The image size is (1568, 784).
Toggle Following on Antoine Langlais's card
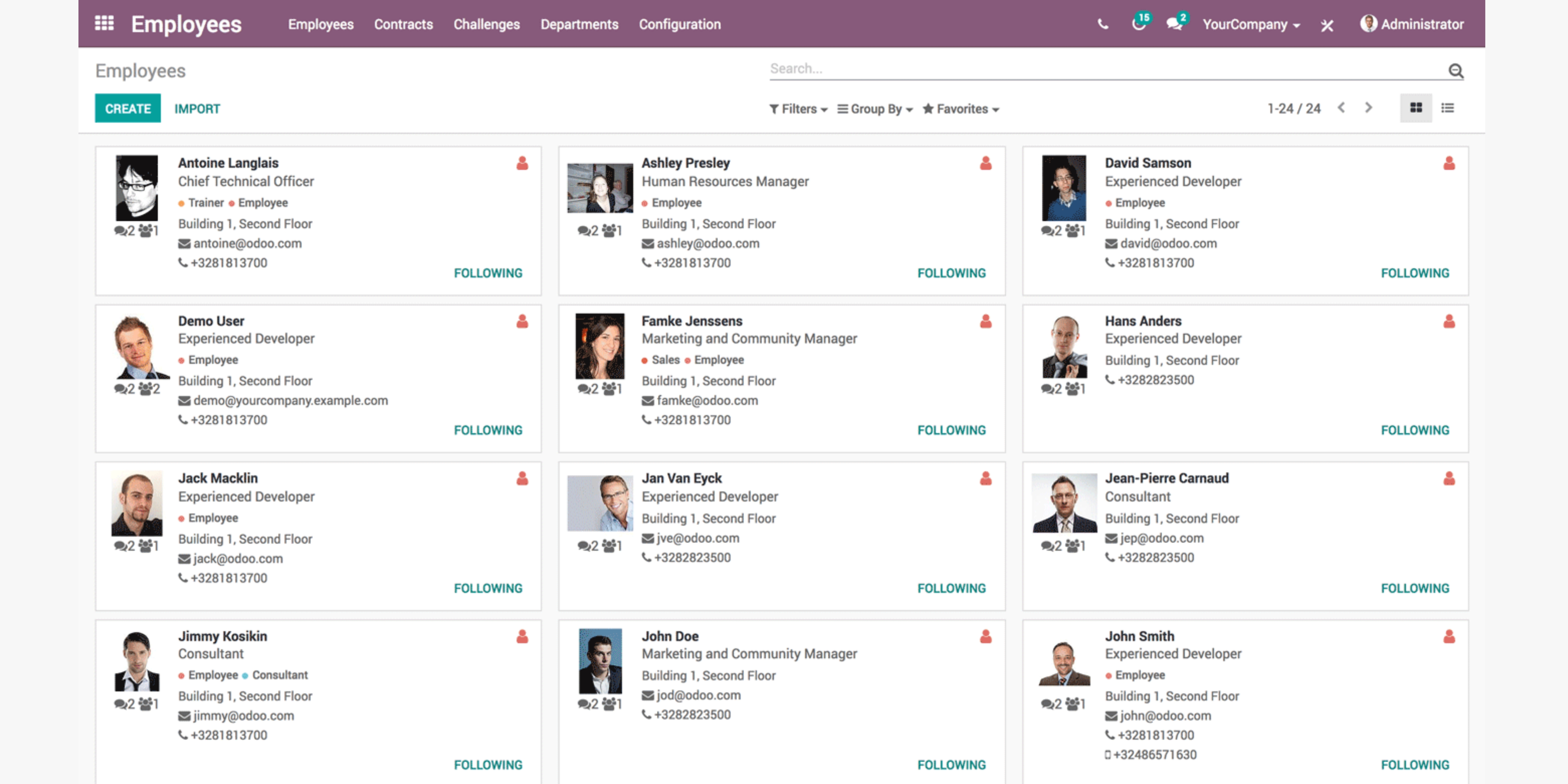pos(488,273)
